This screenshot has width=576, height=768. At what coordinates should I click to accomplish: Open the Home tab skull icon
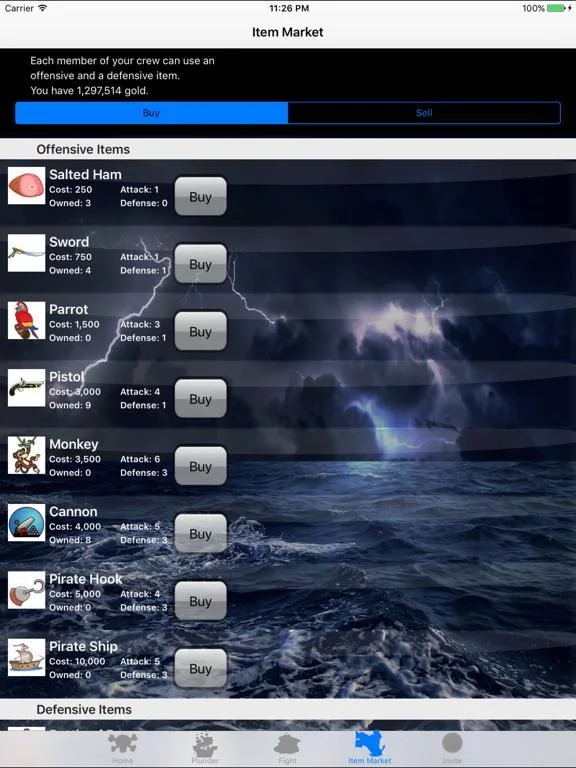(122, 744)
